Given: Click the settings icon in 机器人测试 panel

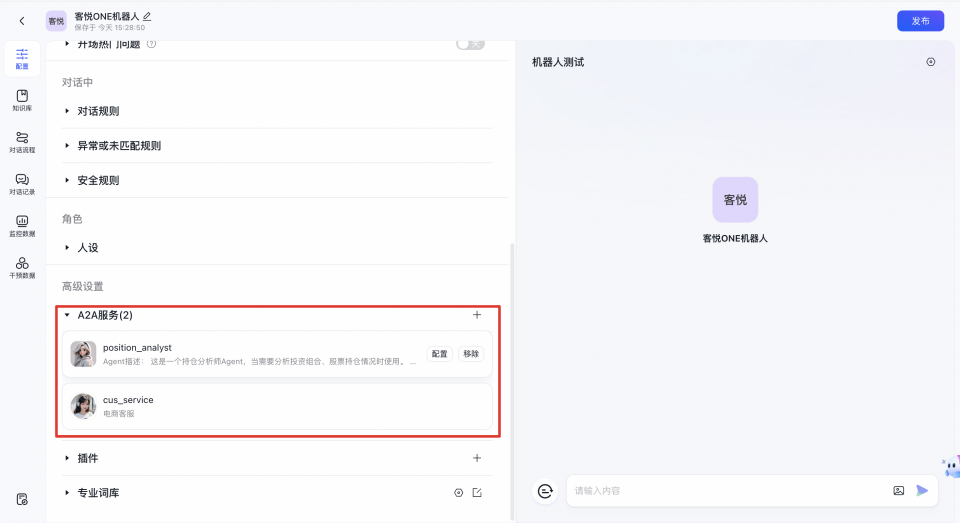Looking at the screenshot, I should pyautogui.click(x=931, y=62).
